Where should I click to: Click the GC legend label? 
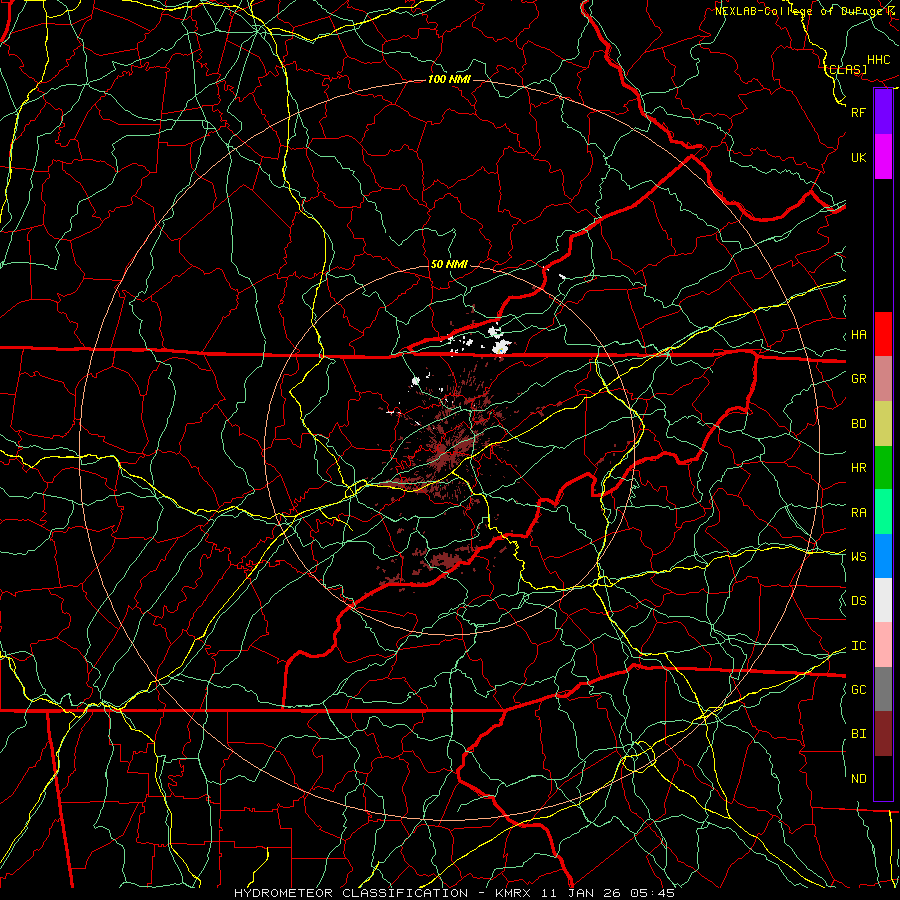pyautogui.click(x=858, y=689)
